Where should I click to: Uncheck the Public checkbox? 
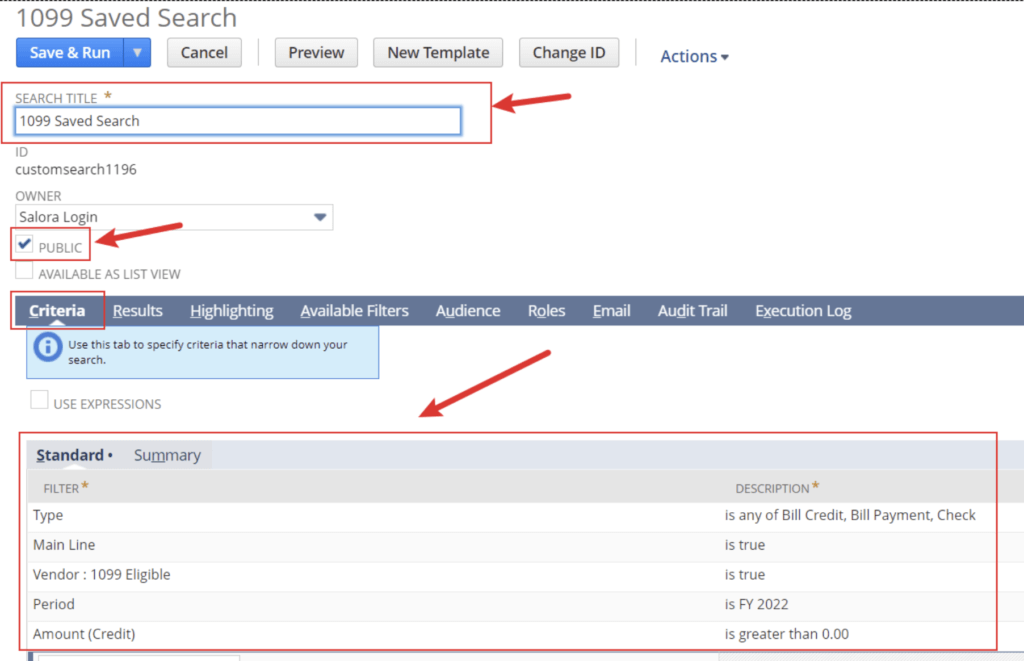pyautogui.click(x=25, y=245)
